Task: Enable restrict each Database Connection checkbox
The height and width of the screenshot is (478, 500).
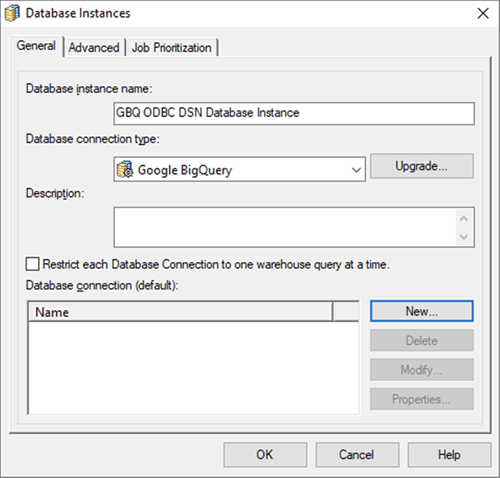Action: (33, 264)
